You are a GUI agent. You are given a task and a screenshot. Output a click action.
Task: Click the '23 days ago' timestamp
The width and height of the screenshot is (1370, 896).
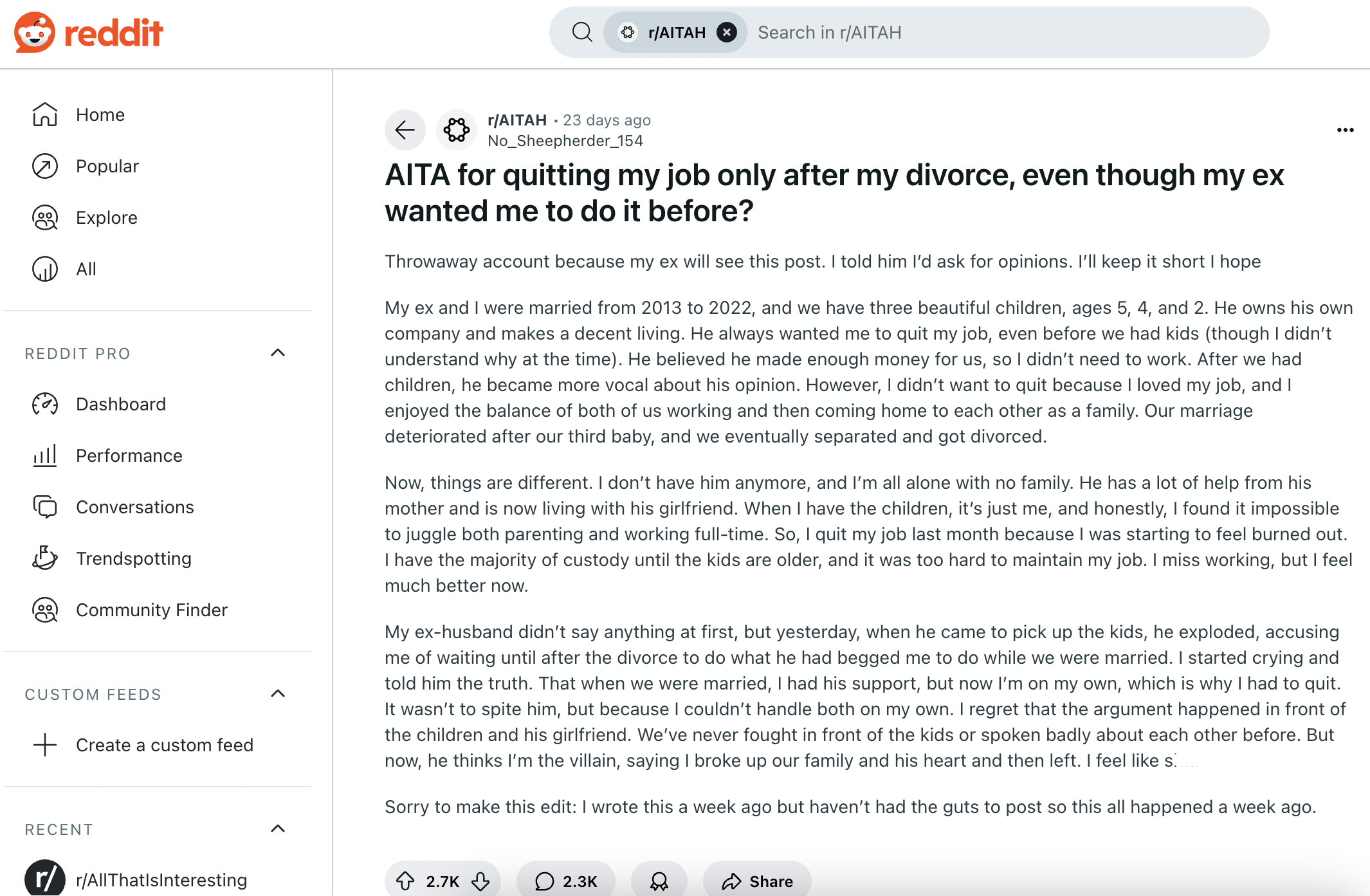click(x=607, y=120)
